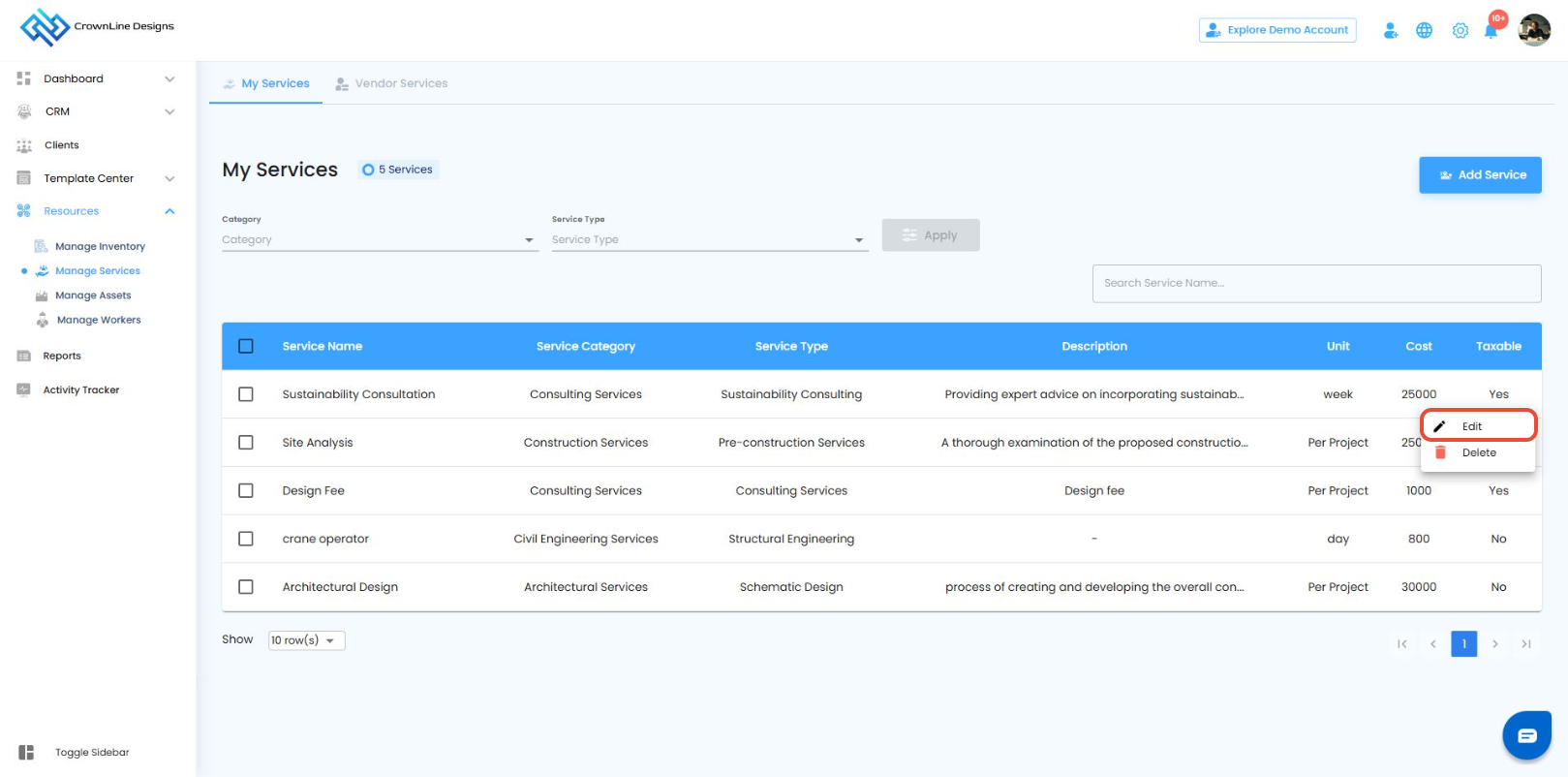
Task: Click the notifications bell icon
Action: pos(1491,31)
